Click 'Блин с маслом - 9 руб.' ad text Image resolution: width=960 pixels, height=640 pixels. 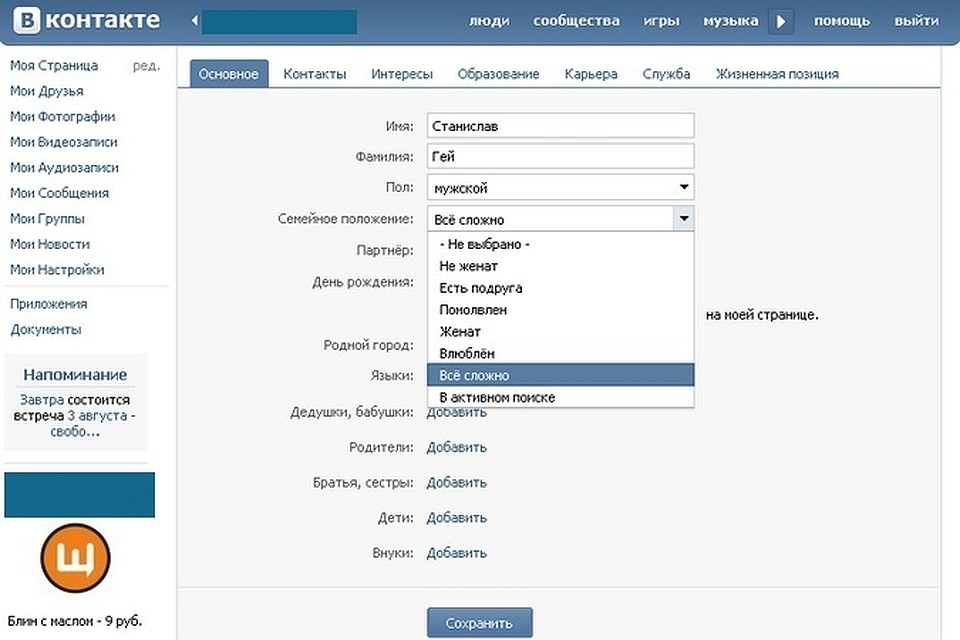pos(75,621)
